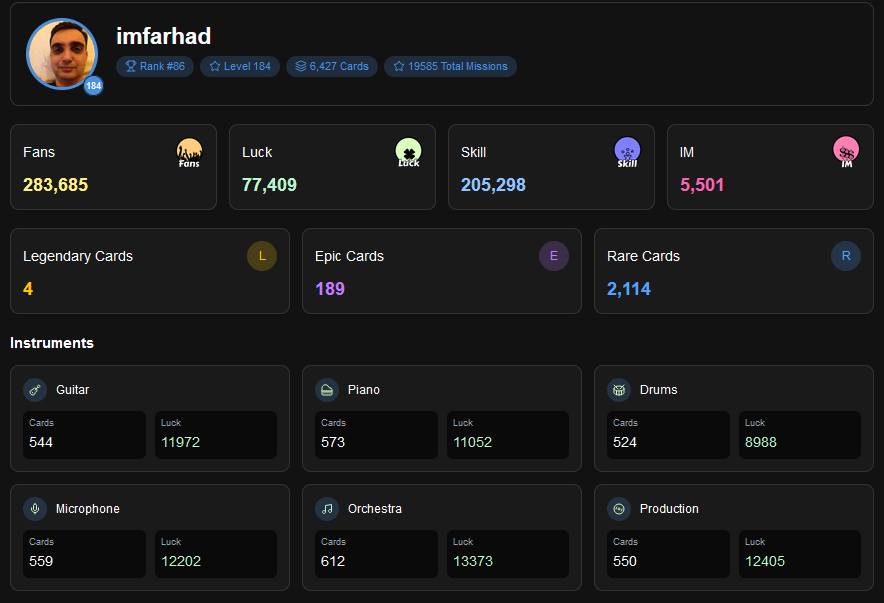Click the imfarhad username heading
884x603 pixels.
[163, 37]
